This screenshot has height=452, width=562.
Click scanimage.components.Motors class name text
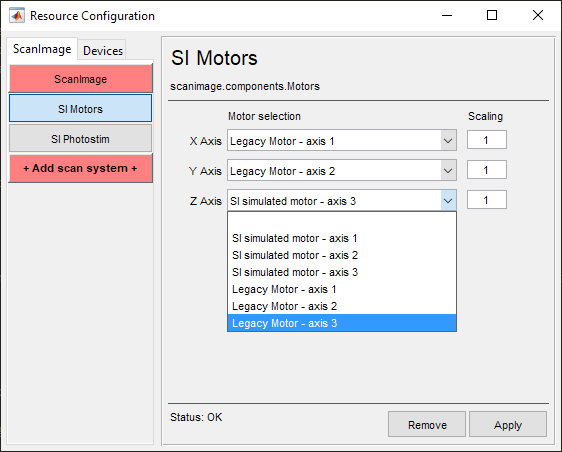coord(245,86)
